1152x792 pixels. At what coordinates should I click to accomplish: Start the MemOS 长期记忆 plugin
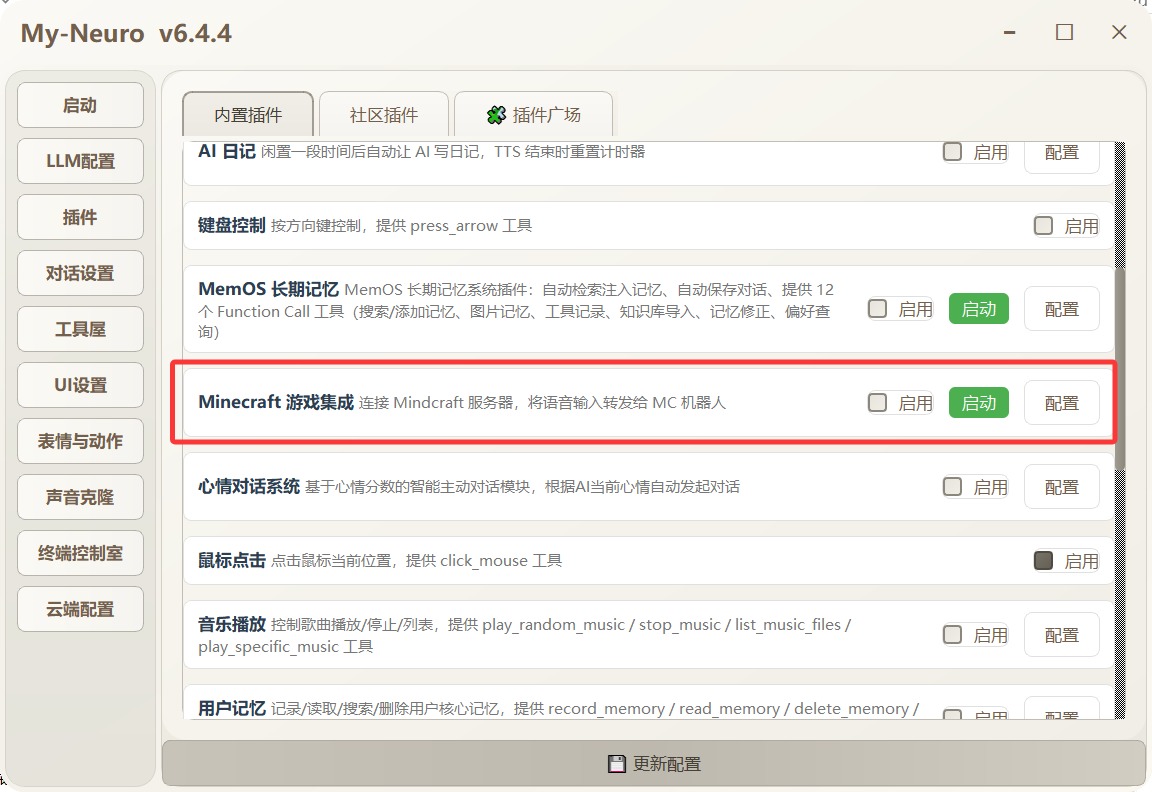pos(978,309)
